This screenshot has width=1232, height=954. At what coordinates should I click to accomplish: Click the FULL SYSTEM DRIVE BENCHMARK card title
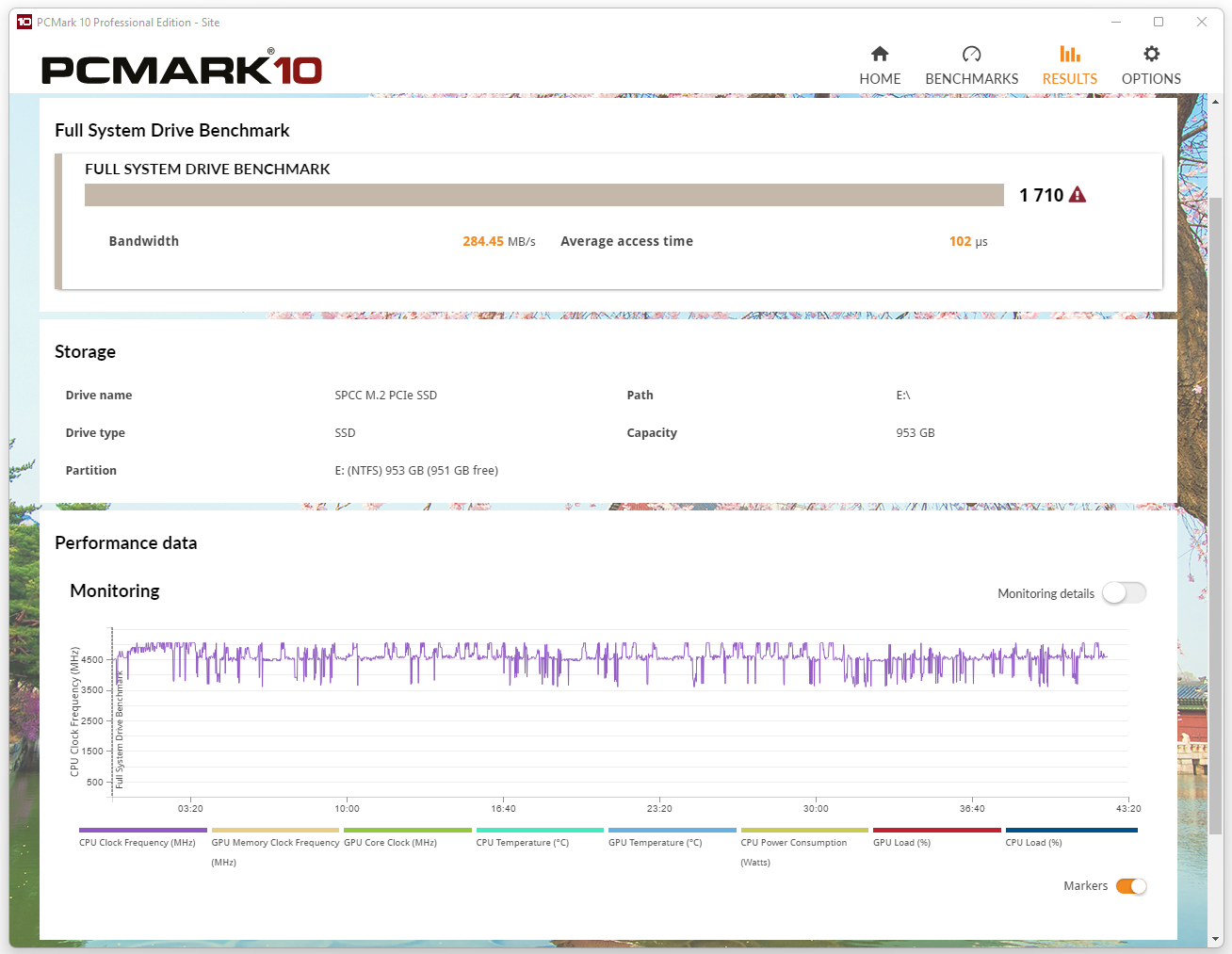point(207,169)
